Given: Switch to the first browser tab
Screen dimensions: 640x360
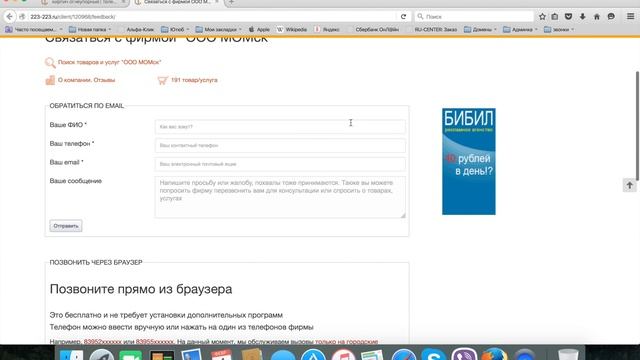Looking at the screenshot, I should tap(84, 2).
